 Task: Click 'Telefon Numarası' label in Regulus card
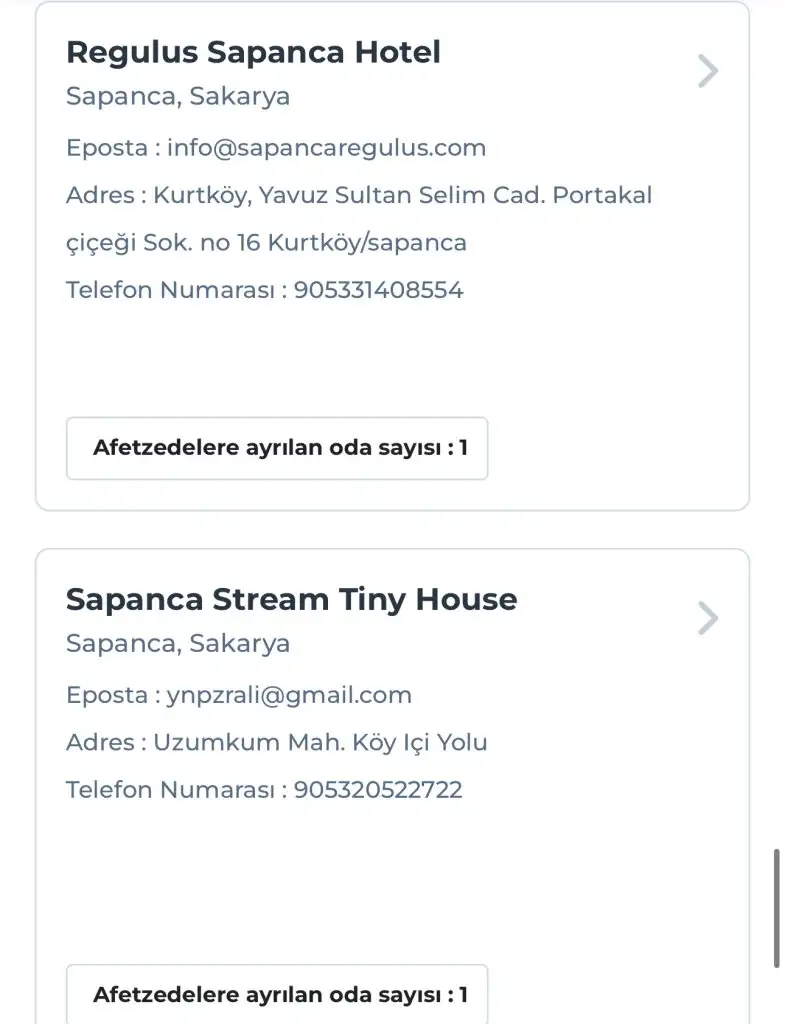click(169, 290)
